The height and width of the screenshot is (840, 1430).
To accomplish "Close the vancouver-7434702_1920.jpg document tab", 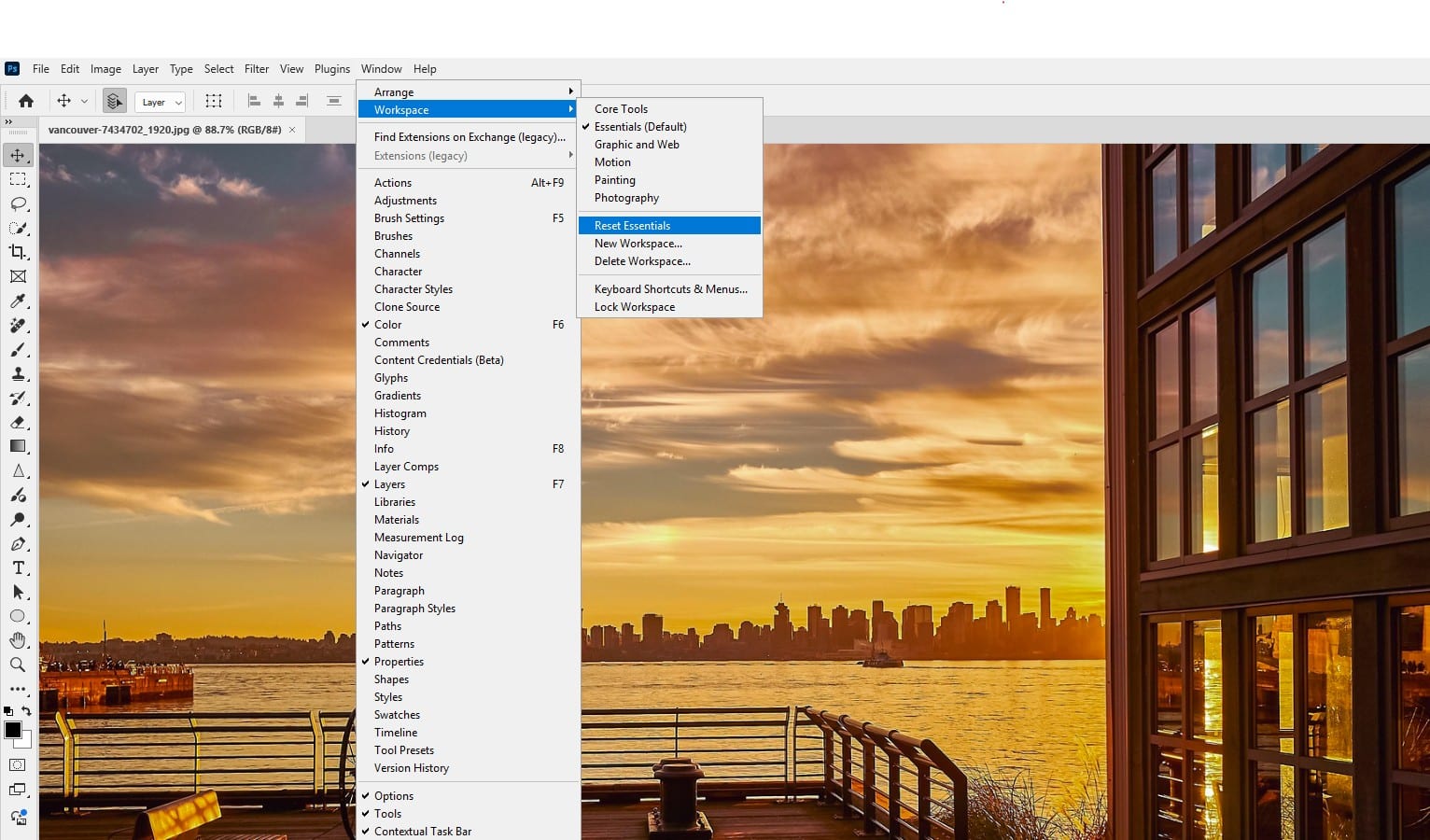I will pos(292,130).
